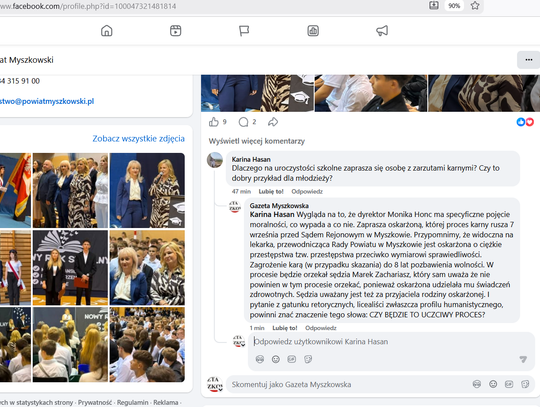Click Odpowiedz under Gazeta Myszkowska reply
This screenshot has height=407, width=540.
pos(321,328)
